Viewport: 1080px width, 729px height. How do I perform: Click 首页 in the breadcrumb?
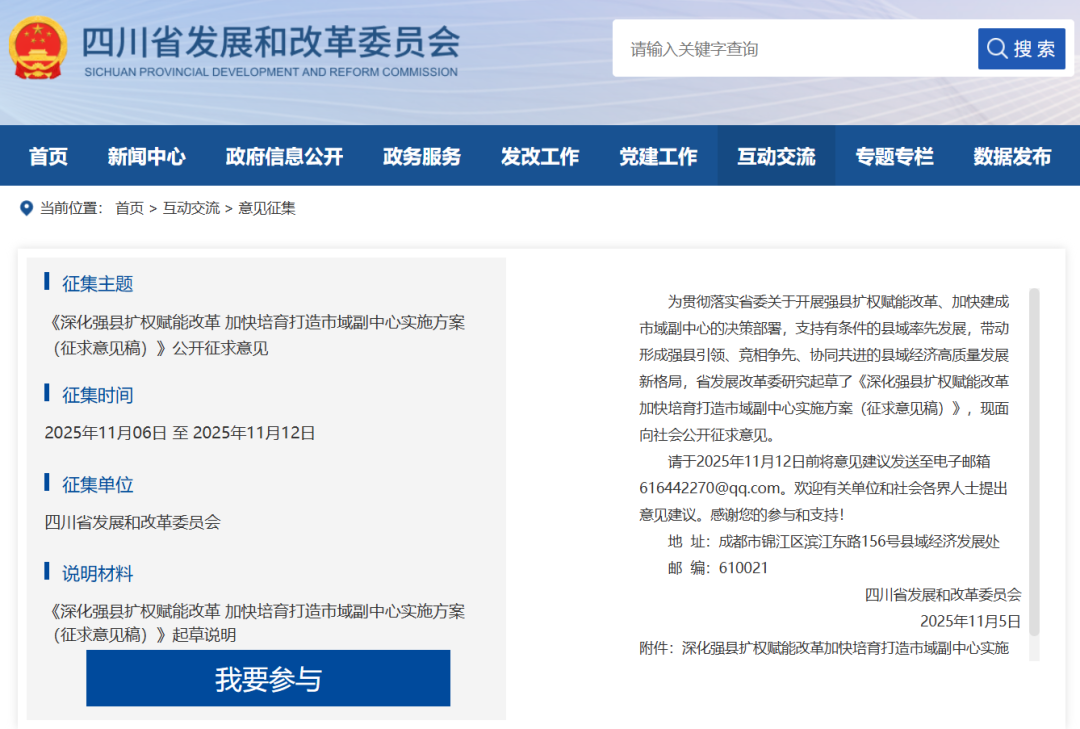point(129,208)
